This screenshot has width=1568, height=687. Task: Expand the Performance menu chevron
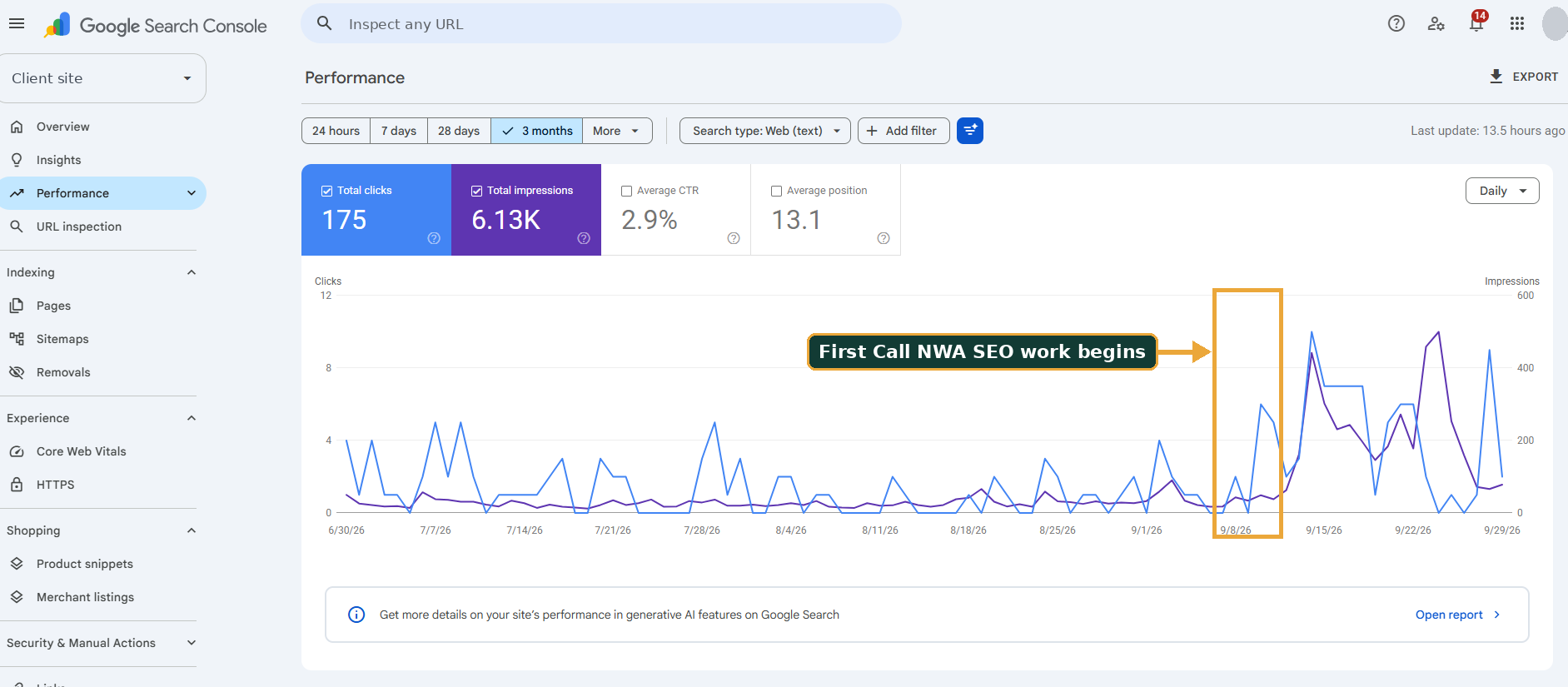click(x=192, y=193)
